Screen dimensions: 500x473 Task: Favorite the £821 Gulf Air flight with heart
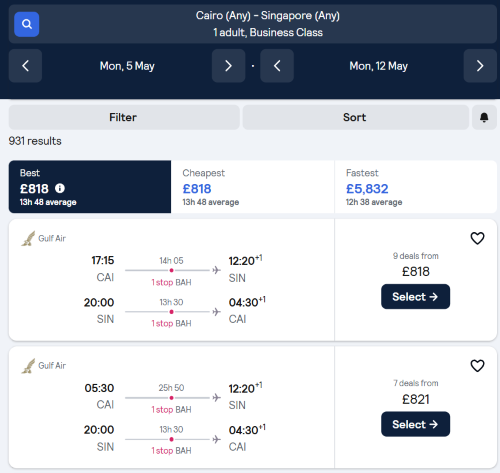(x=477, y=366)
